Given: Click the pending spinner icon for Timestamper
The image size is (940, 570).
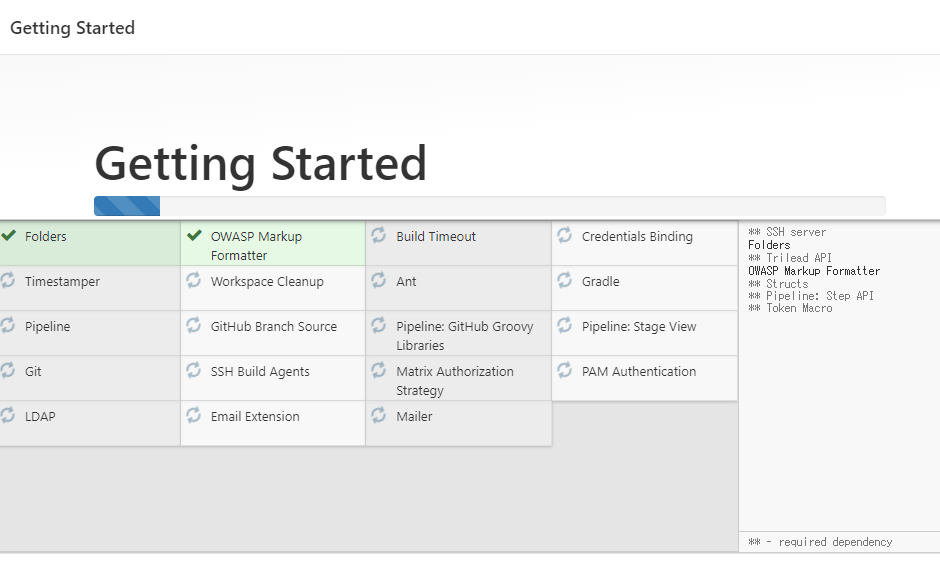Looking at the screenshot, I should [x=8, y=280].
